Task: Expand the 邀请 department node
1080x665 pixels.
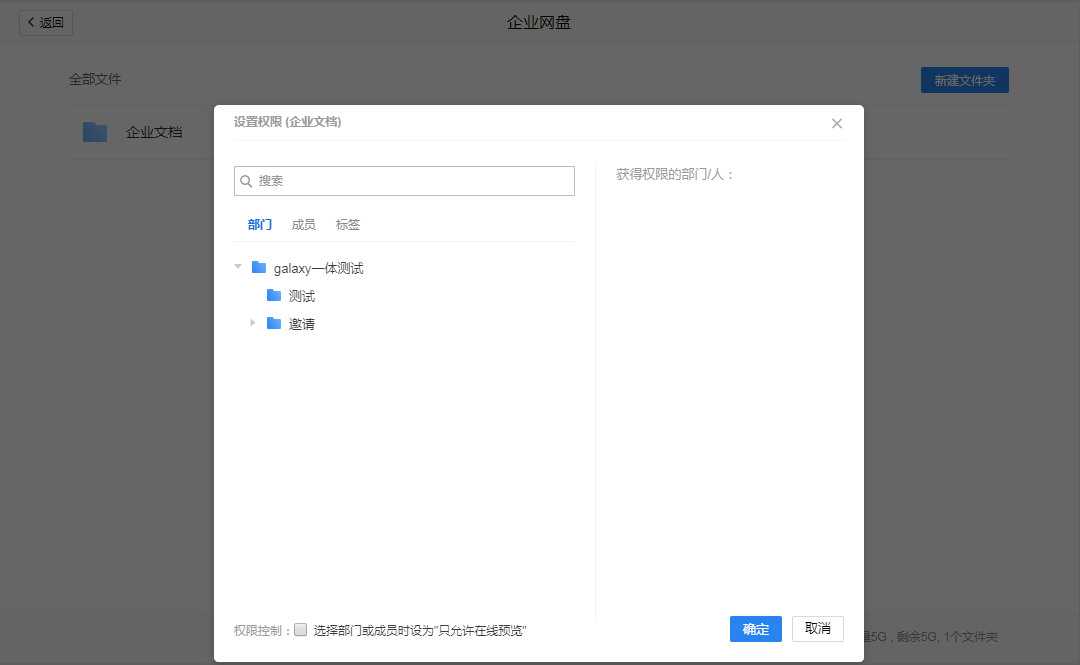Action: click(x=253, y=323)
